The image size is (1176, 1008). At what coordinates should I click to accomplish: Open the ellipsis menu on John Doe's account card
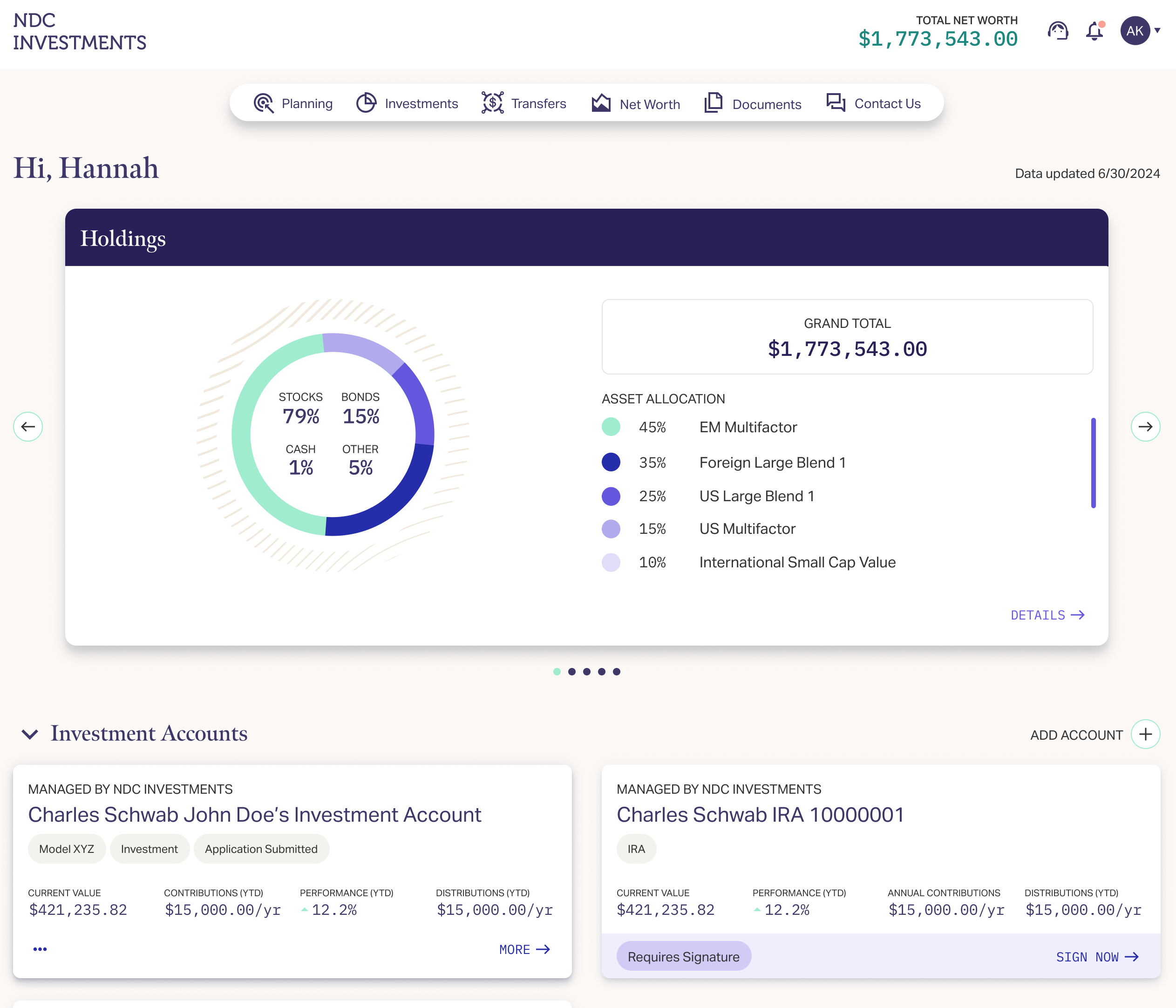point(41,949)
